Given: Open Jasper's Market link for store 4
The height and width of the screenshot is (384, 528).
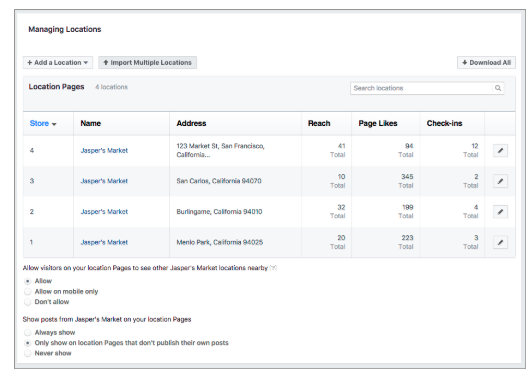Looking at the screenshot, I should [104, 151].
